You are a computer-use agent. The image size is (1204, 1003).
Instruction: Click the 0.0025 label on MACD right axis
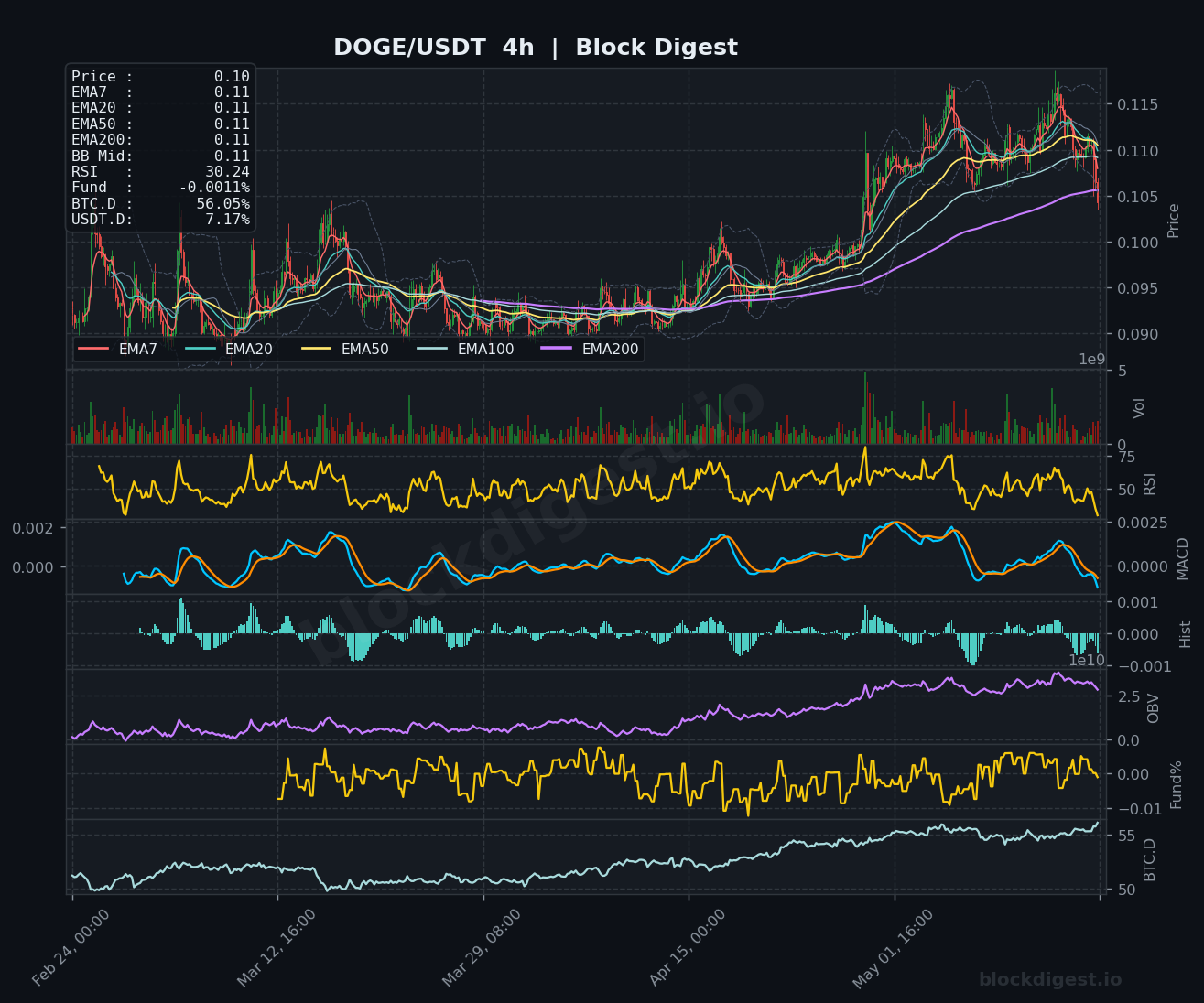1142,523
